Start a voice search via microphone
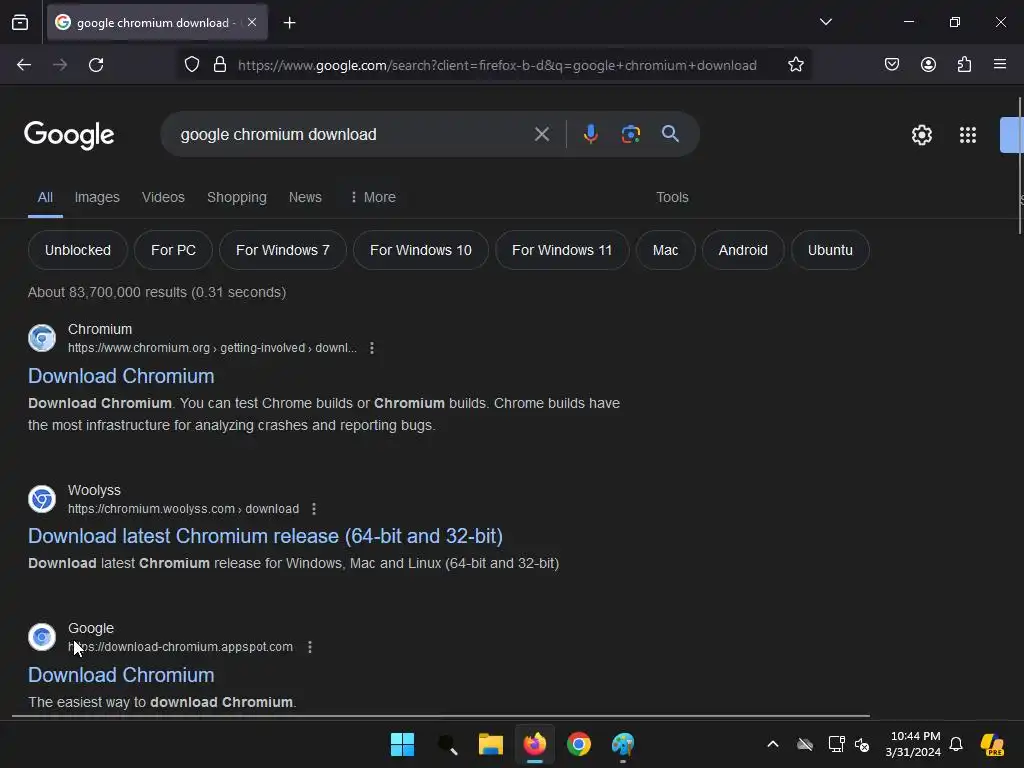The image size is (1024, 768). 590,134
